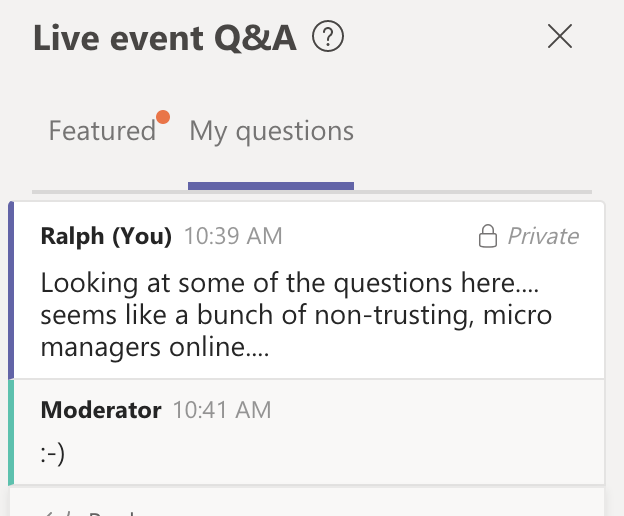Click the Ralph (You) sender name
Screen dimensions: 624x516
[106, 236]
